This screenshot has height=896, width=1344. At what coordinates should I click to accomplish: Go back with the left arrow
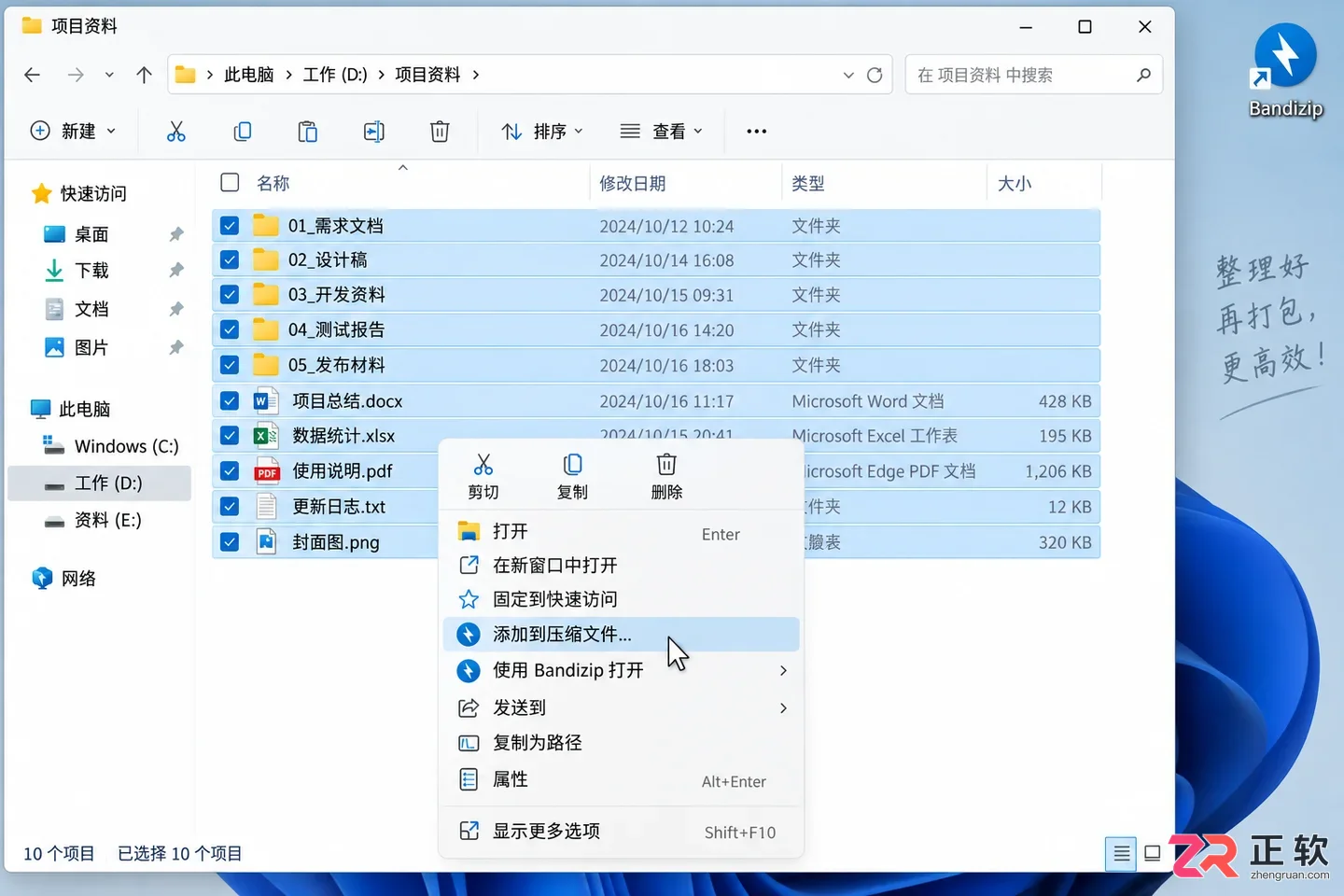click(x=33, y=75)
